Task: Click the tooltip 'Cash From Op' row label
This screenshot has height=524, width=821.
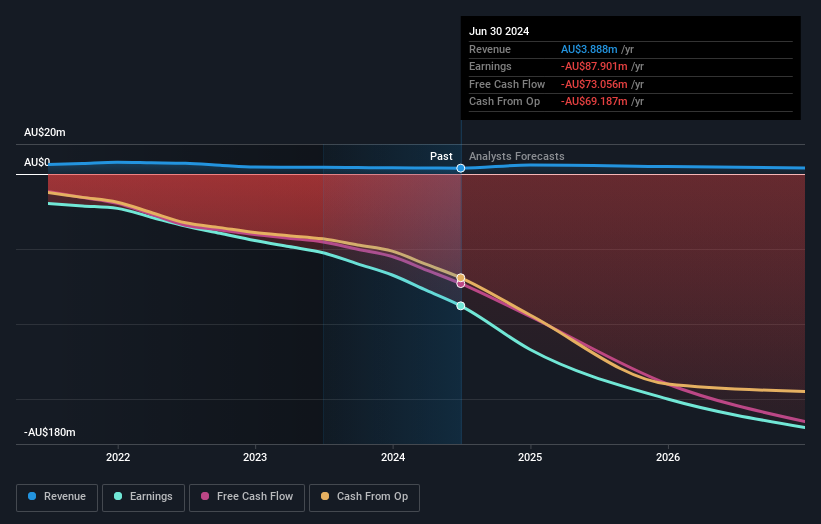Action: [x=504, y=102]
